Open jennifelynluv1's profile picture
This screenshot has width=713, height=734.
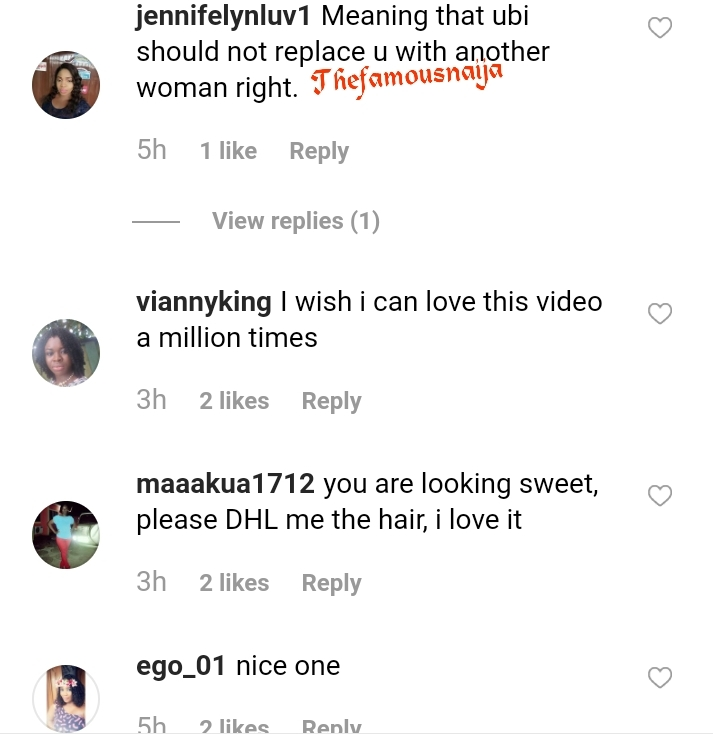66,85
